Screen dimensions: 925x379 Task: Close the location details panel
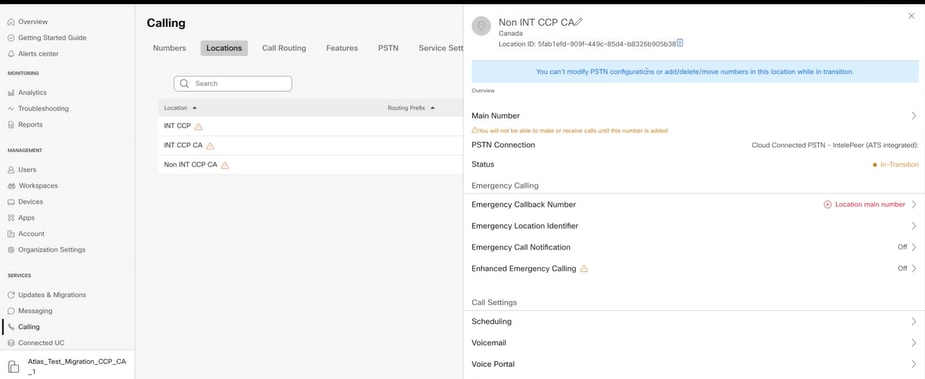coord(911,17)
